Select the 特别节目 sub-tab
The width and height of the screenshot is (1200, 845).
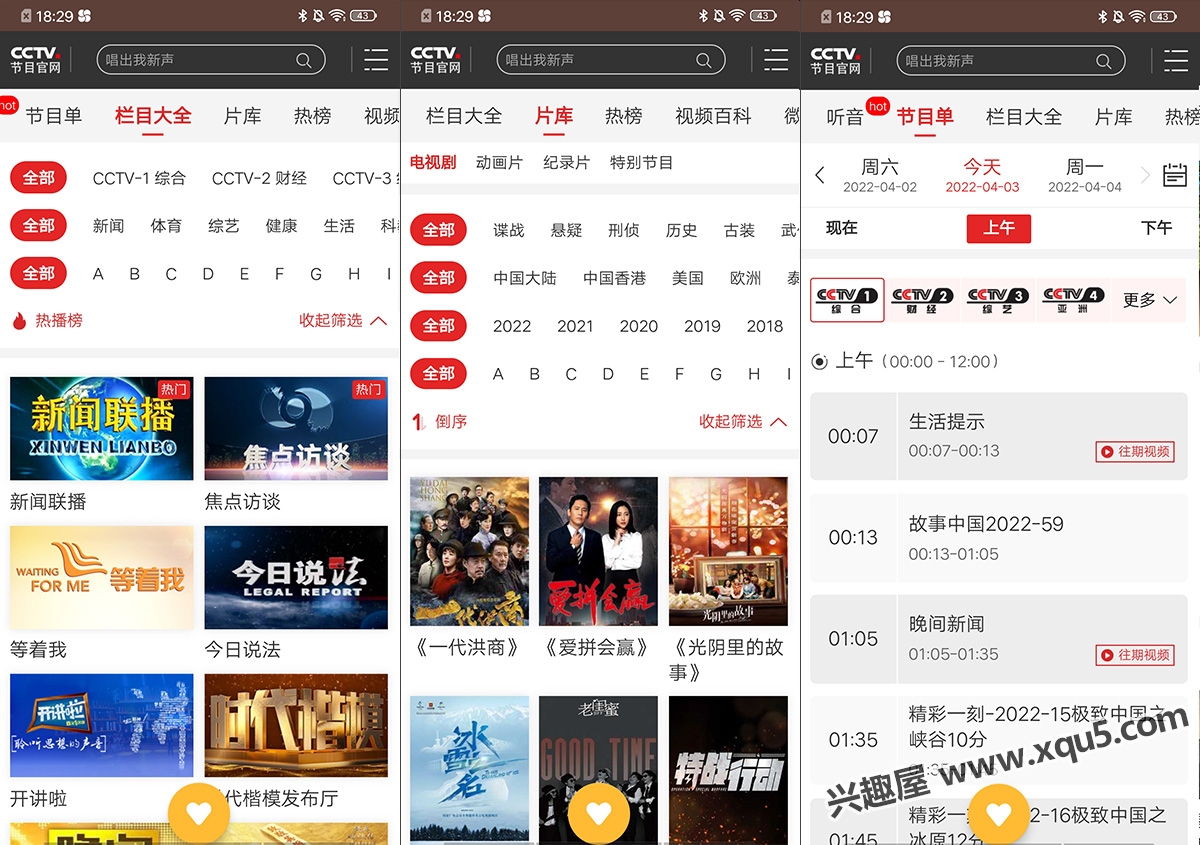click(641, 162)
